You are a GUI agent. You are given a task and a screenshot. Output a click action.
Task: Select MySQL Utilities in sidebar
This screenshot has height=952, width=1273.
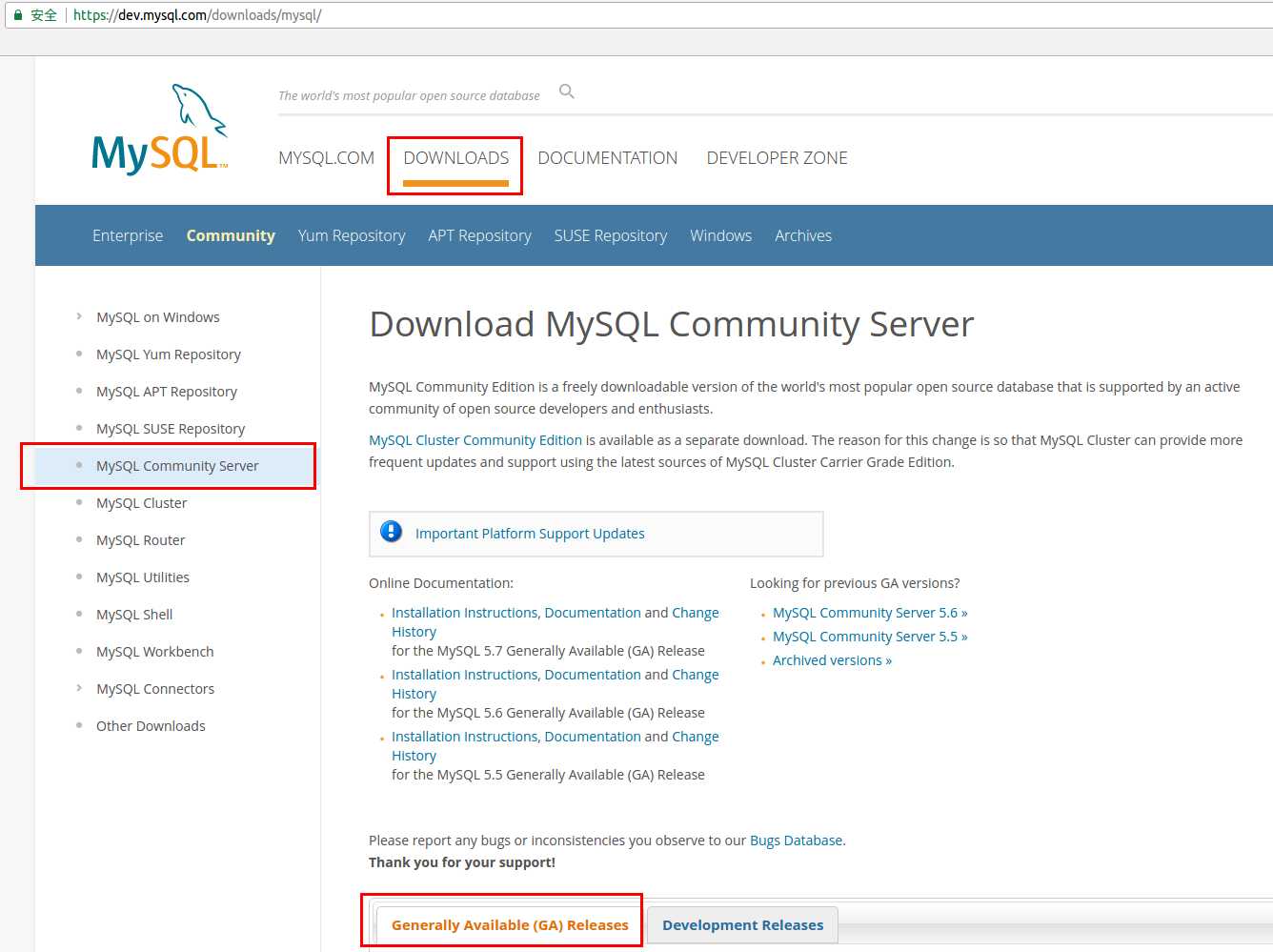click(143, 577)
